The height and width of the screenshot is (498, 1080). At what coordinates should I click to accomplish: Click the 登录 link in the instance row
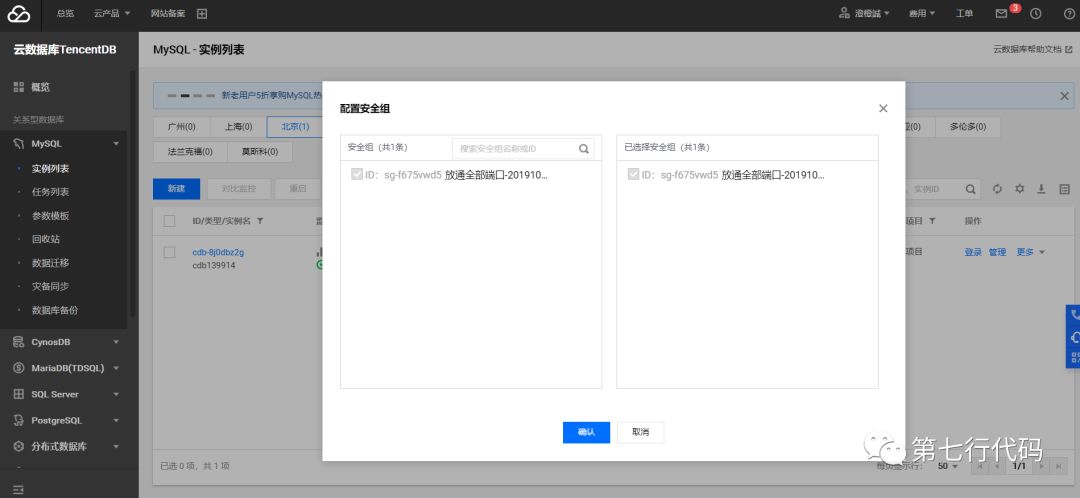coord(973,252)
